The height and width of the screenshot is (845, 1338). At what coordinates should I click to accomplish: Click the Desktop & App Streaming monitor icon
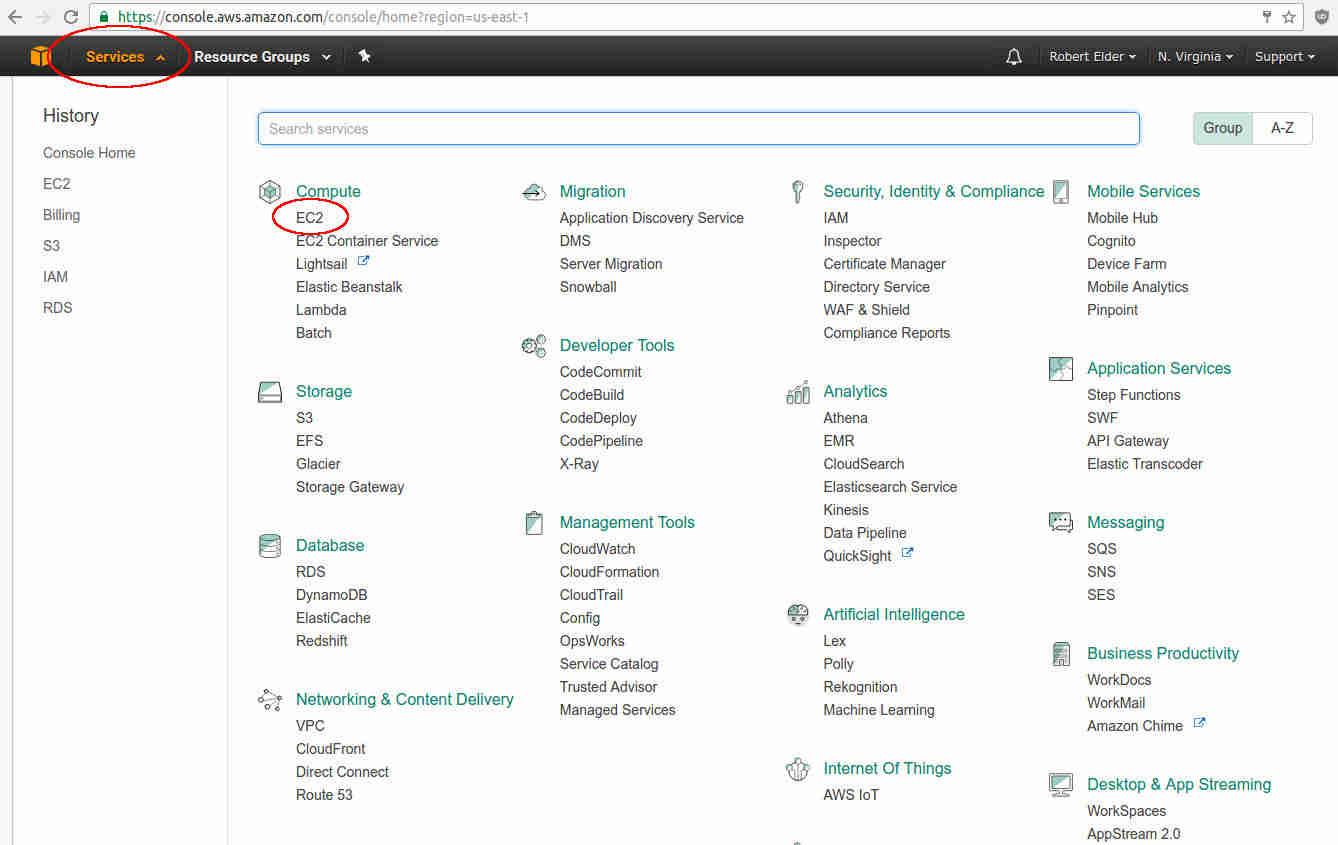click(1061, 785)
